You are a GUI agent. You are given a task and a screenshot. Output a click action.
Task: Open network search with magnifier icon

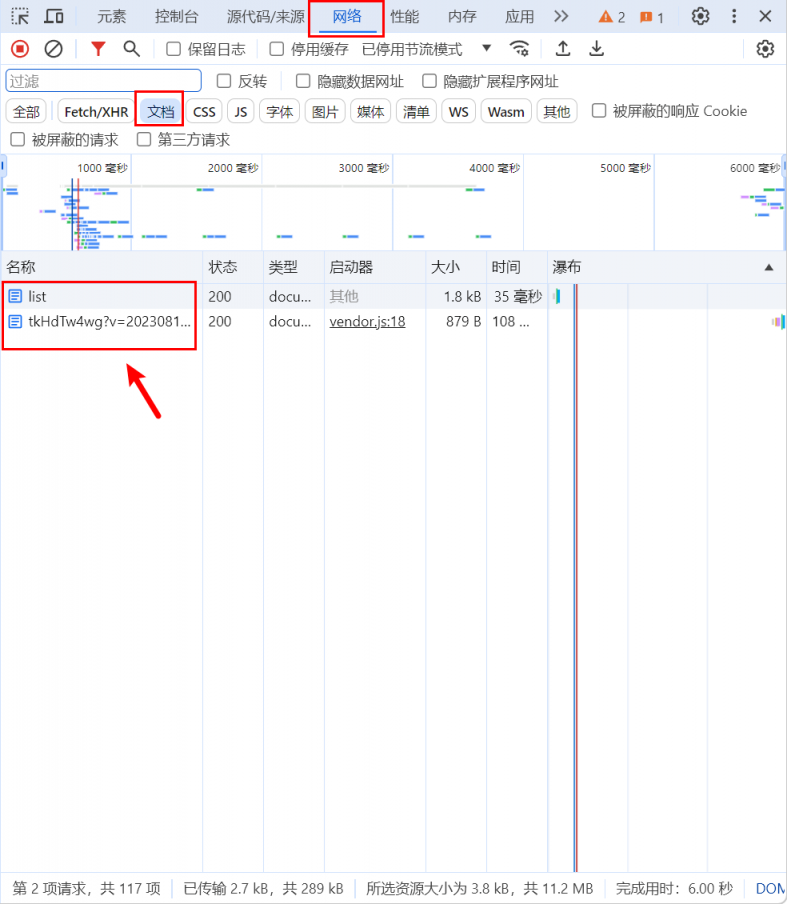click(x=131, y=49)
